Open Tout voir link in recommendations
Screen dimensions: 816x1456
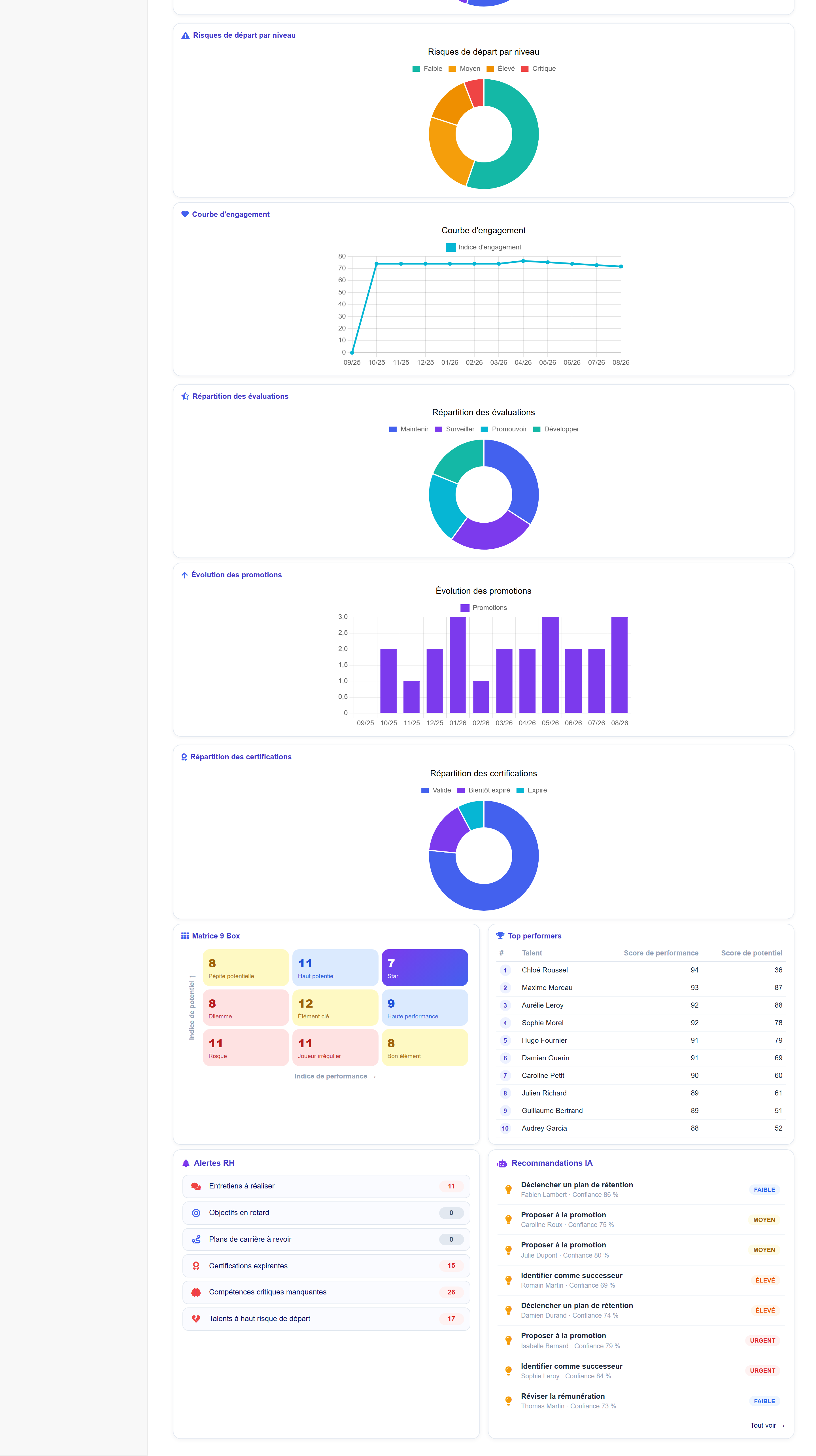[x=767, y=1425]
